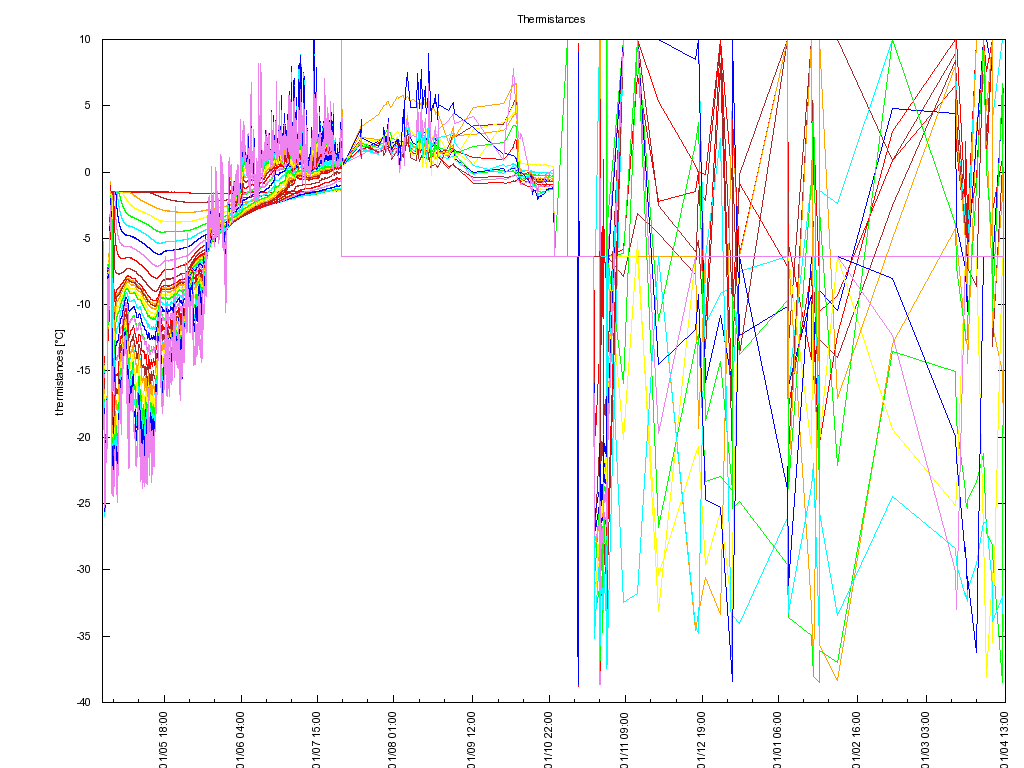
Task: Click the -20 y-axis tick label
Action: tap(83, 437)
